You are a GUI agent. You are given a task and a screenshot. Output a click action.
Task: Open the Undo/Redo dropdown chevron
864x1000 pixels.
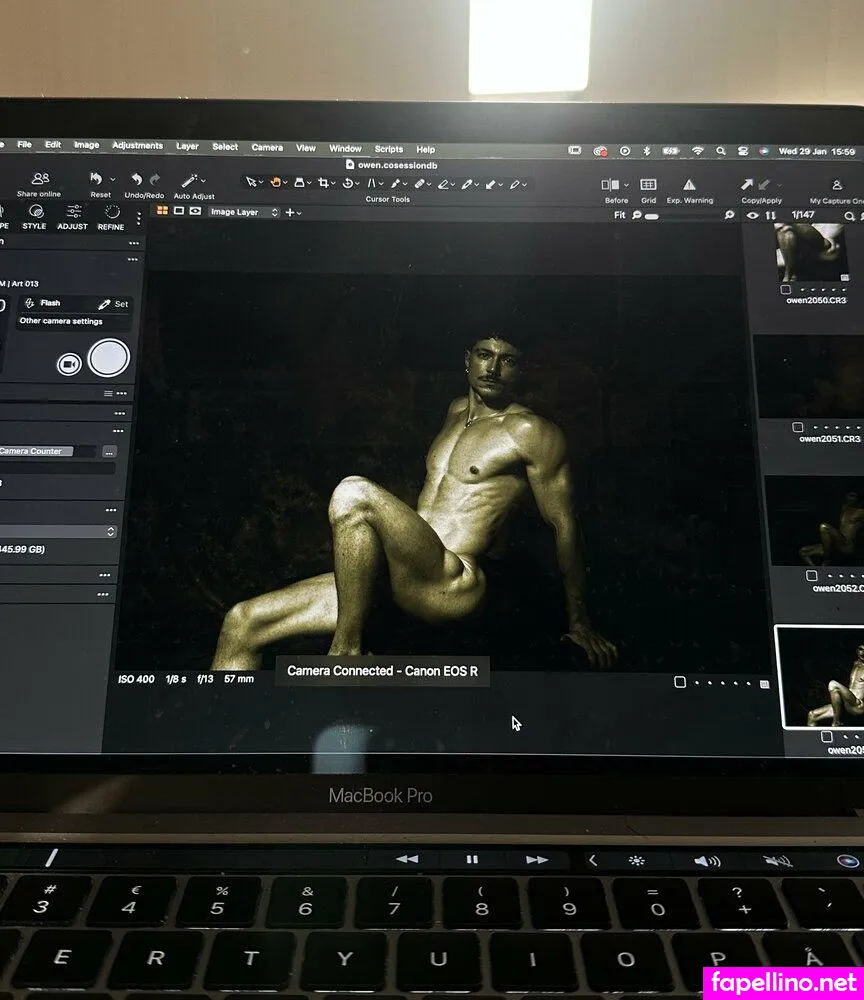(x=113, y=178)
